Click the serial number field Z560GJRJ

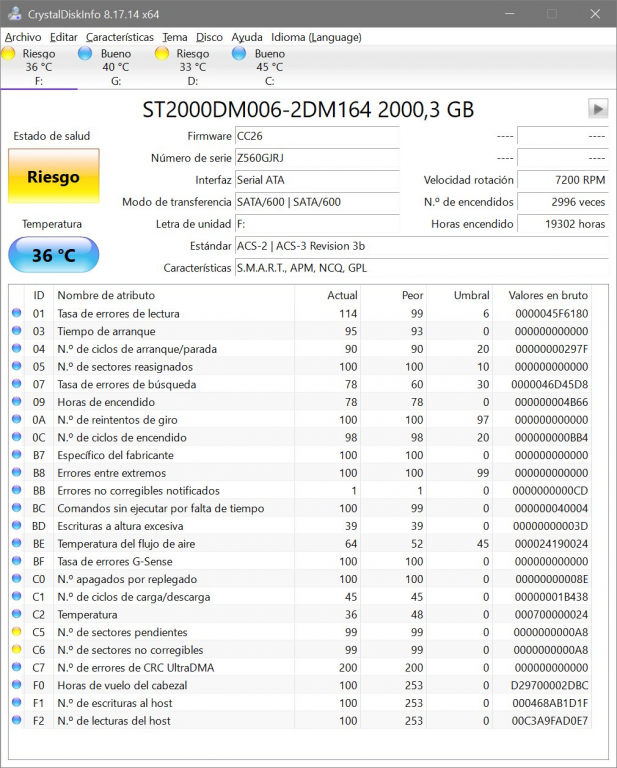pos(316,158)
